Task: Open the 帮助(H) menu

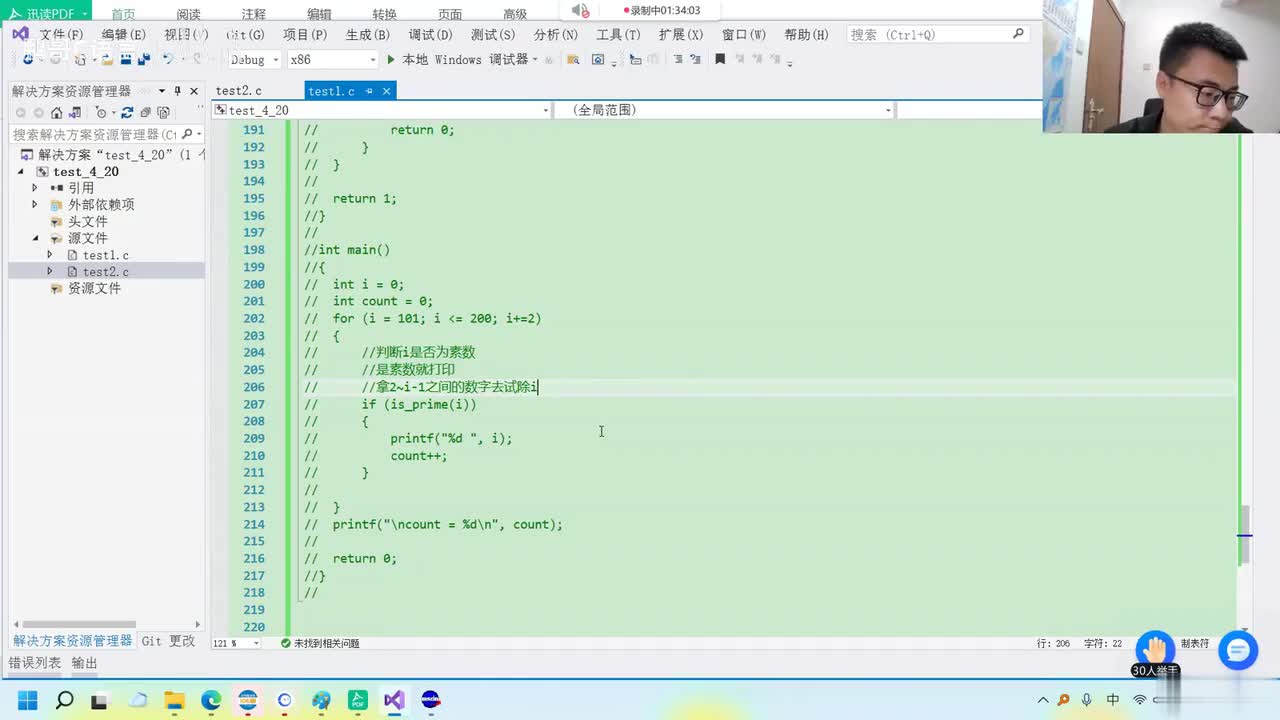Action: click(806, 34)
